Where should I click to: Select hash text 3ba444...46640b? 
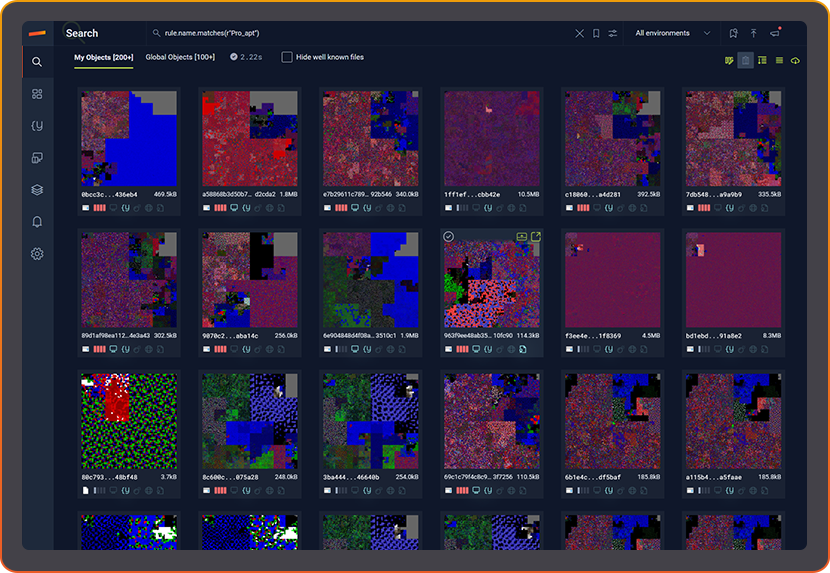[x=351, y=477]
